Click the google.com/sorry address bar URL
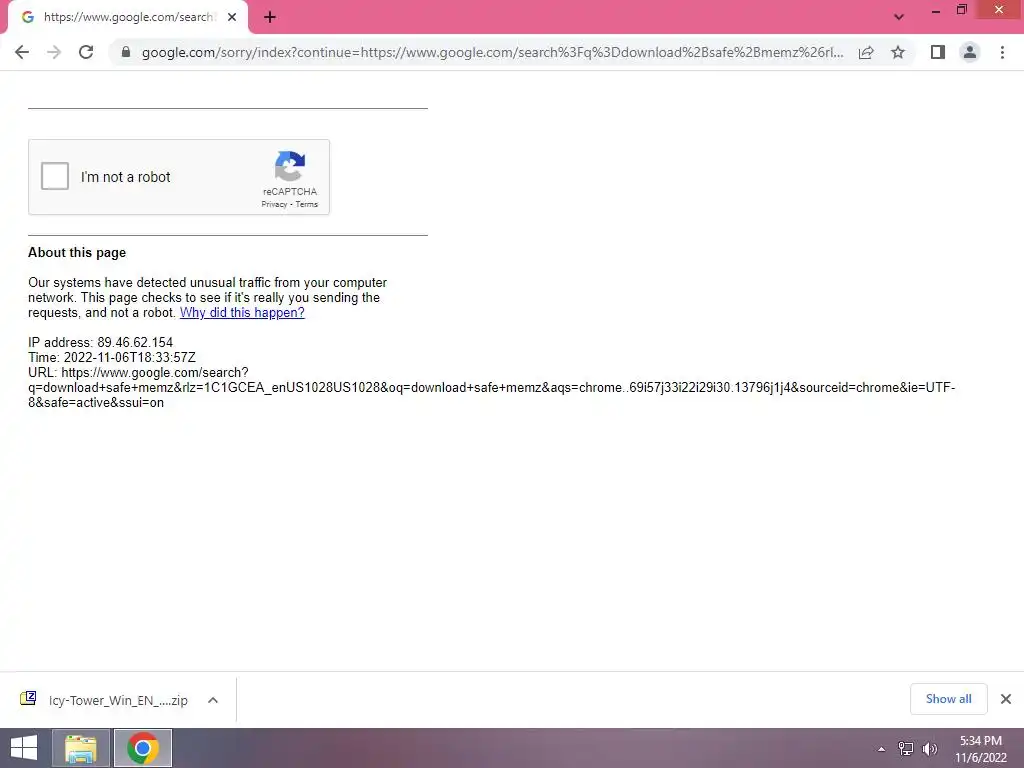Image resolution: width=1024 pixels, height=768 pixels. coord(492,52)
